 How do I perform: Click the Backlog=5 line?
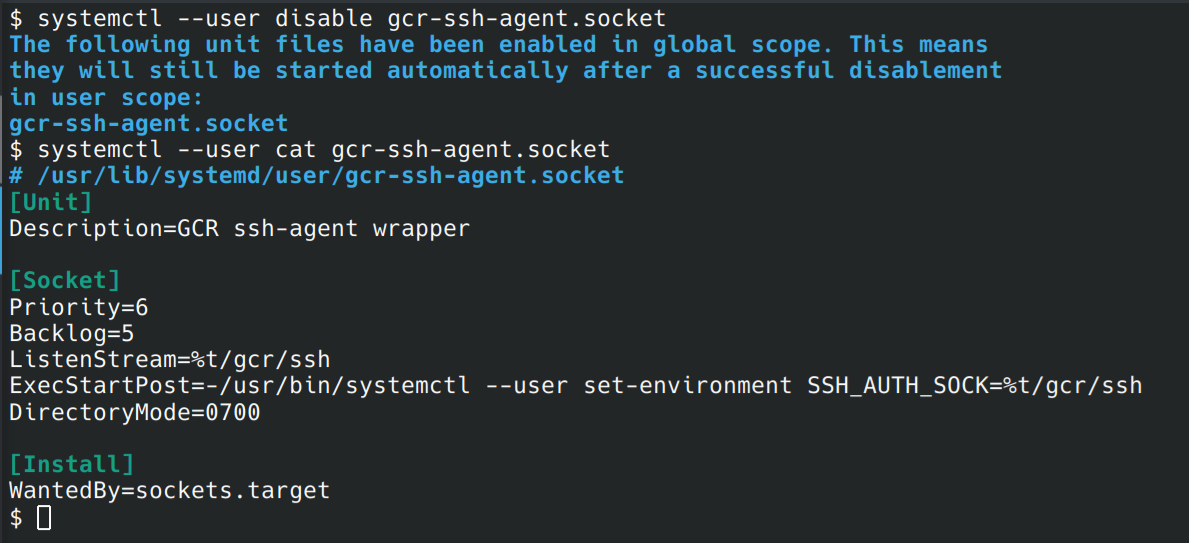pyautogui.click(x=71, y=333)
